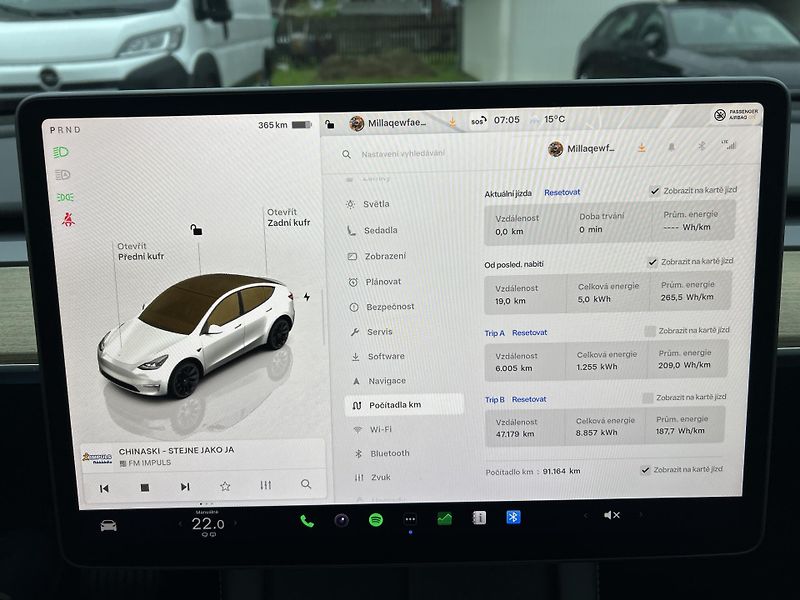Tap Otevřít Přední kufr to open the frunk

(141, 252)
